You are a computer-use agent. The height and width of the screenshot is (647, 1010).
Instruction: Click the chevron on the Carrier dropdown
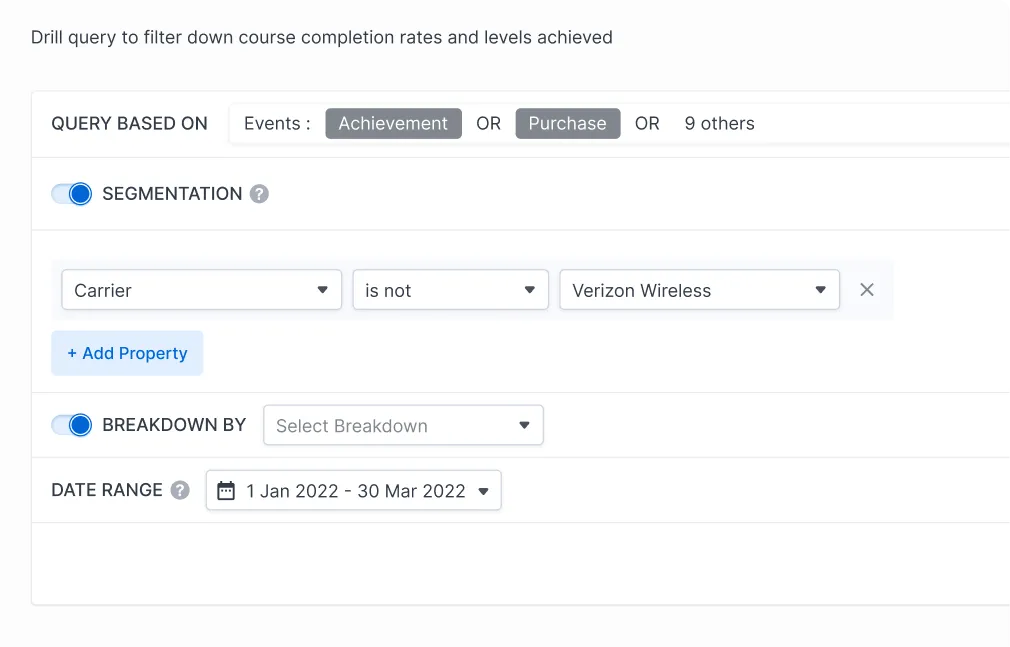point(323,290)
